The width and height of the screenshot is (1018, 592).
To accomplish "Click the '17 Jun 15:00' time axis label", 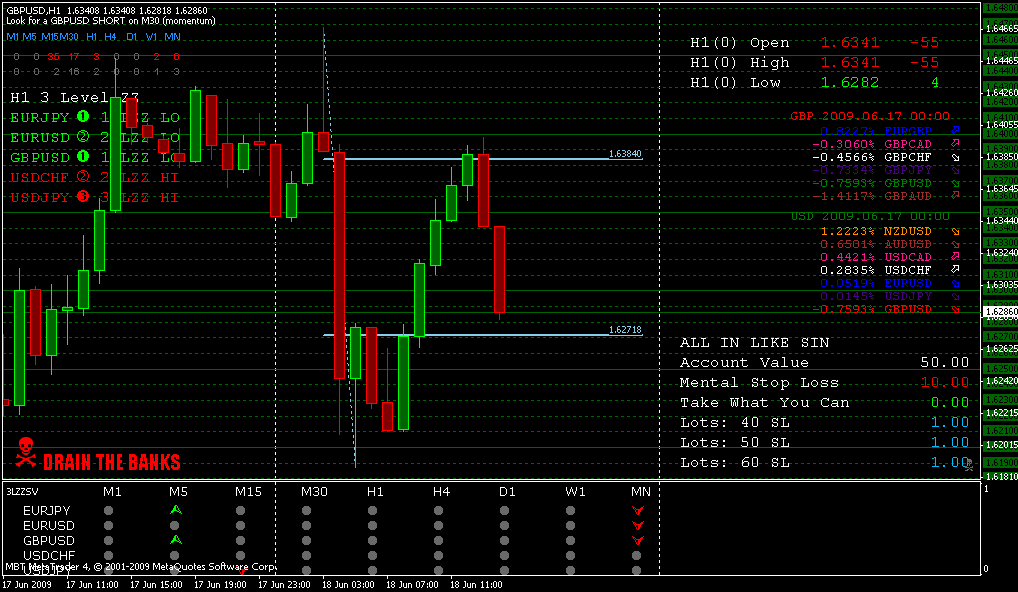I will click(156, 584).
